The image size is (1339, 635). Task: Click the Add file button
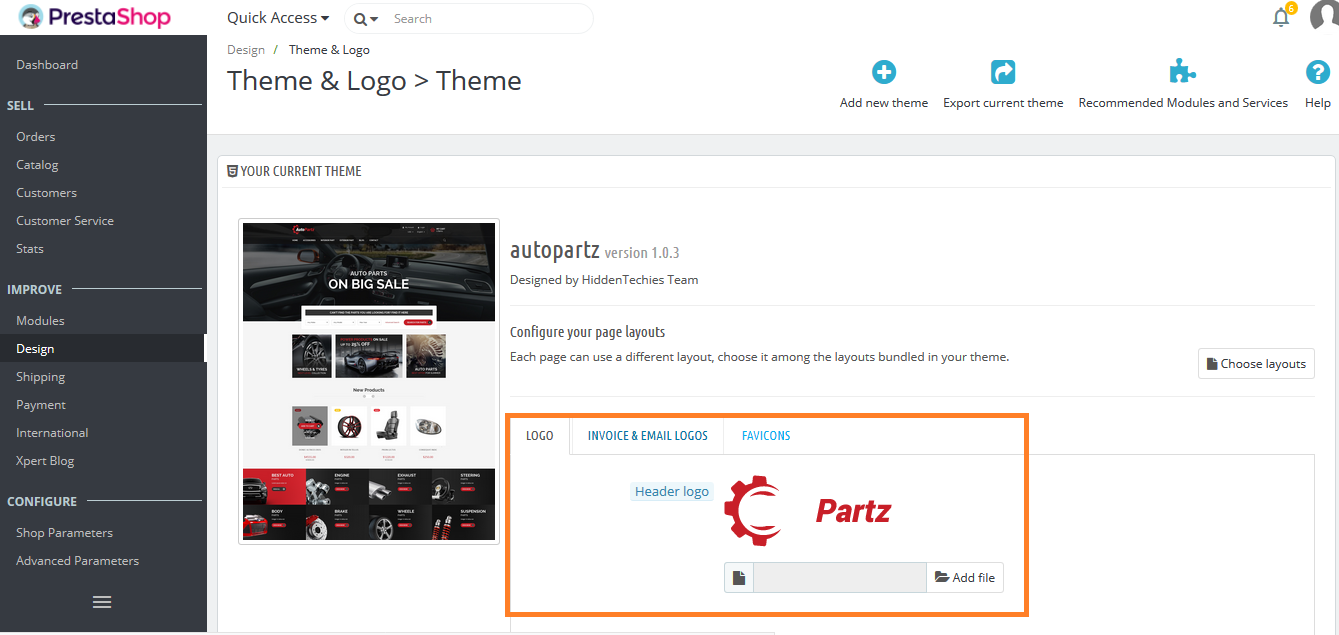tap(963, 577)
